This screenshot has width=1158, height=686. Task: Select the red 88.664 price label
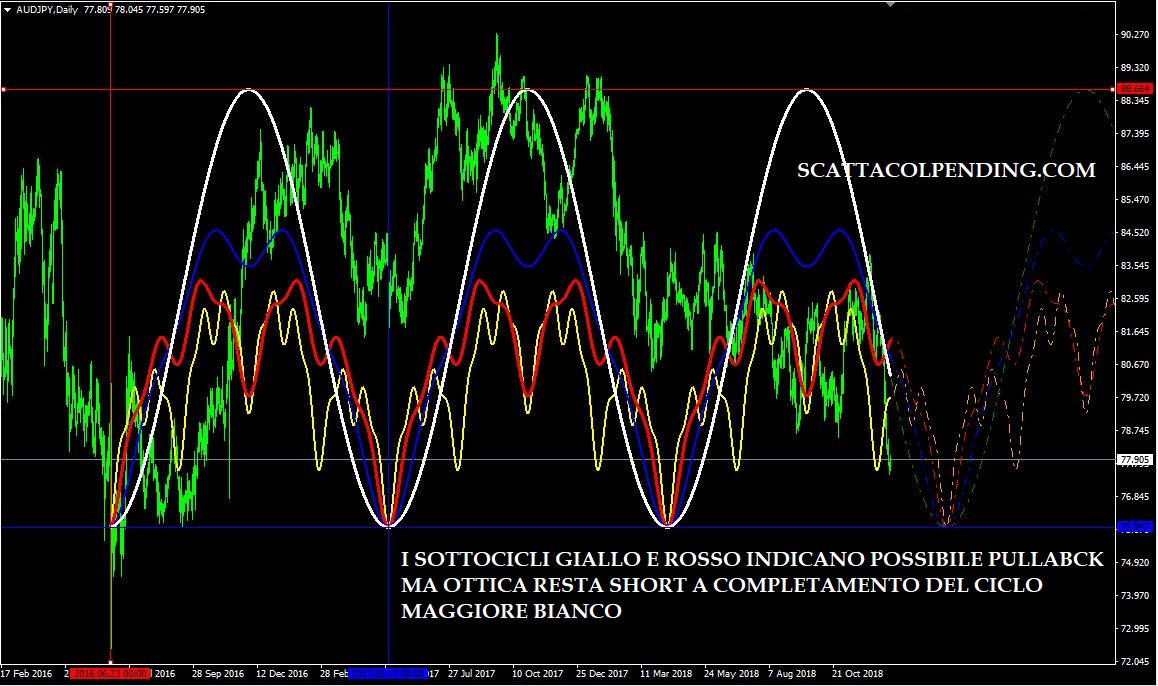pos(1134,89)
